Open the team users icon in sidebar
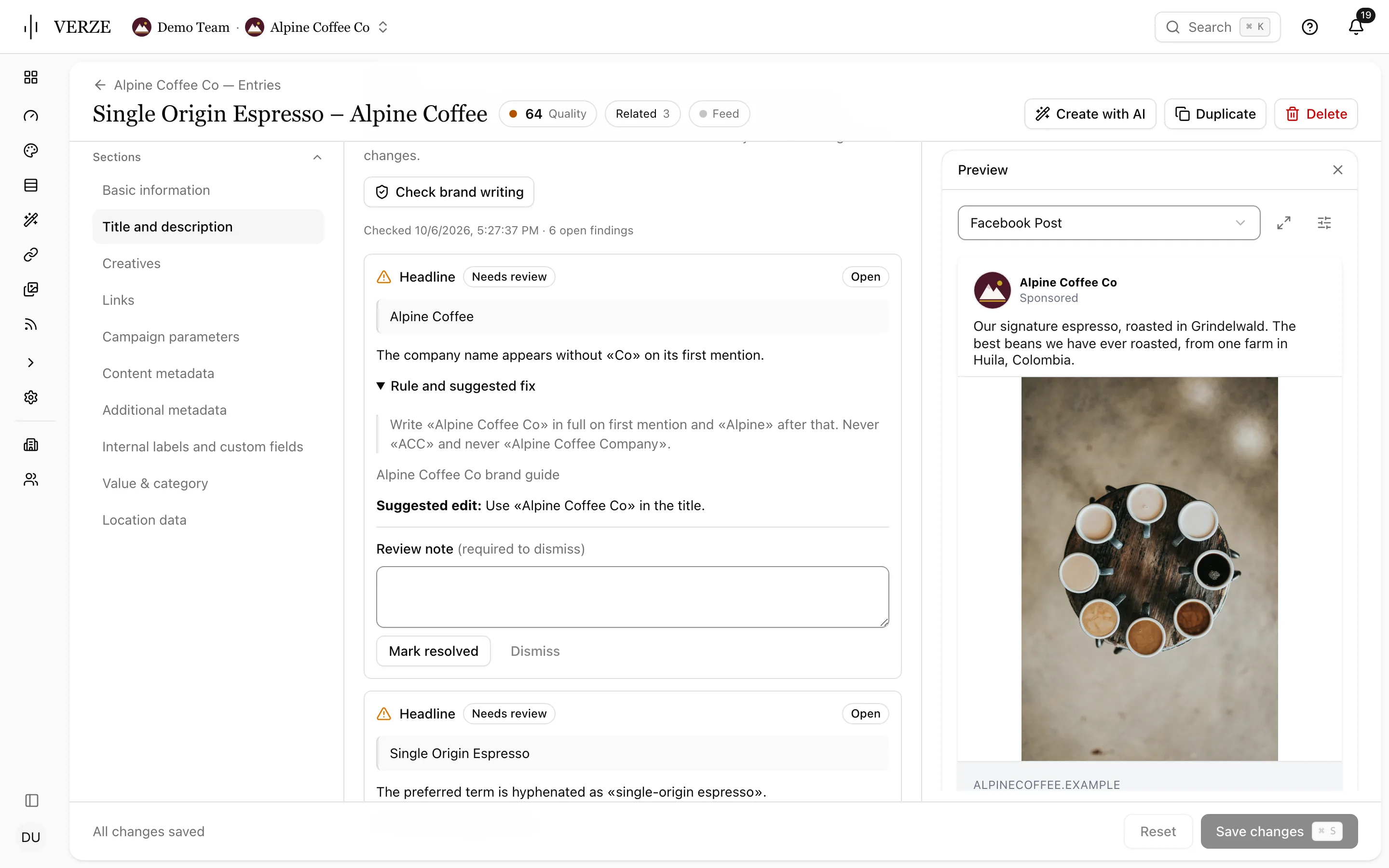This screenshot has height=868, width=1389. [31, 479]
